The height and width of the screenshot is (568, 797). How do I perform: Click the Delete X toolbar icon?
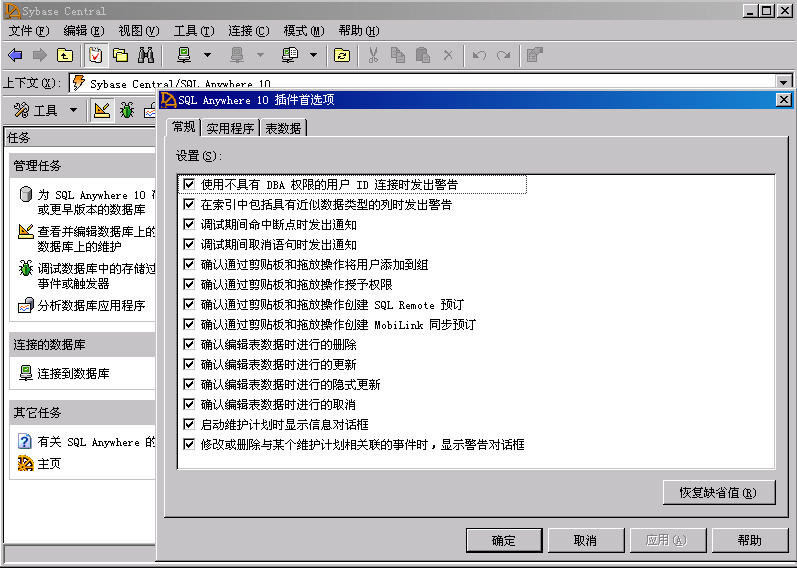coord(448,55)
